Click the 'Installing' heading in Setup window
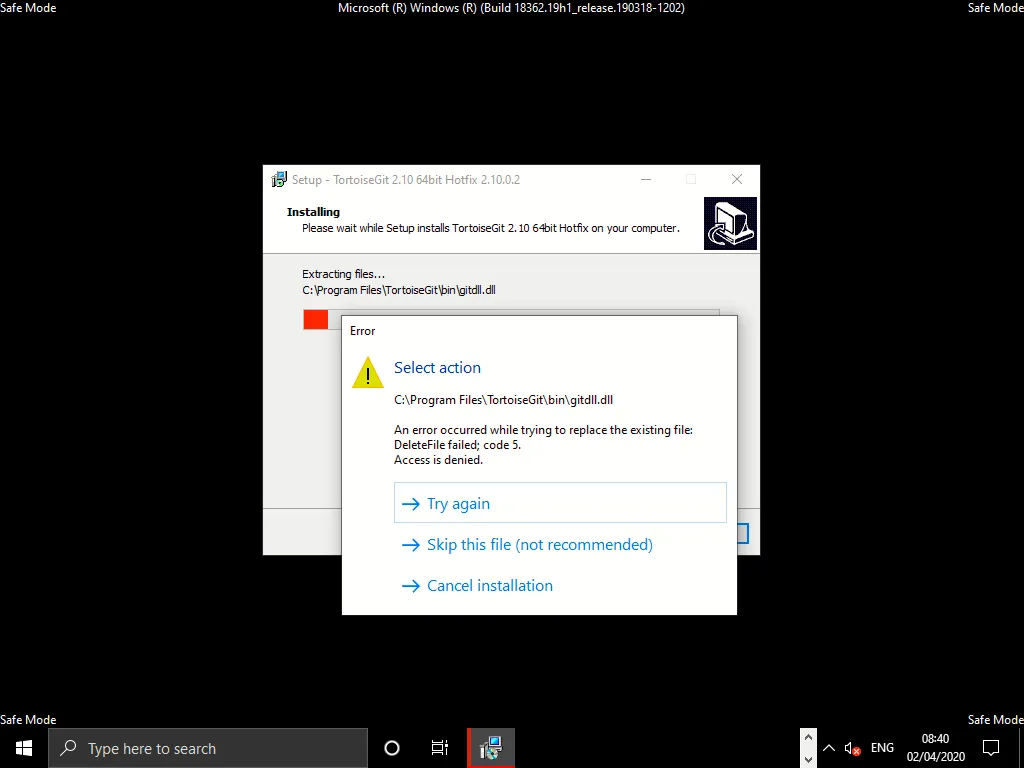Image resolution: width=1024 pixels, height=768 pixels. click(x=313, y=212)
